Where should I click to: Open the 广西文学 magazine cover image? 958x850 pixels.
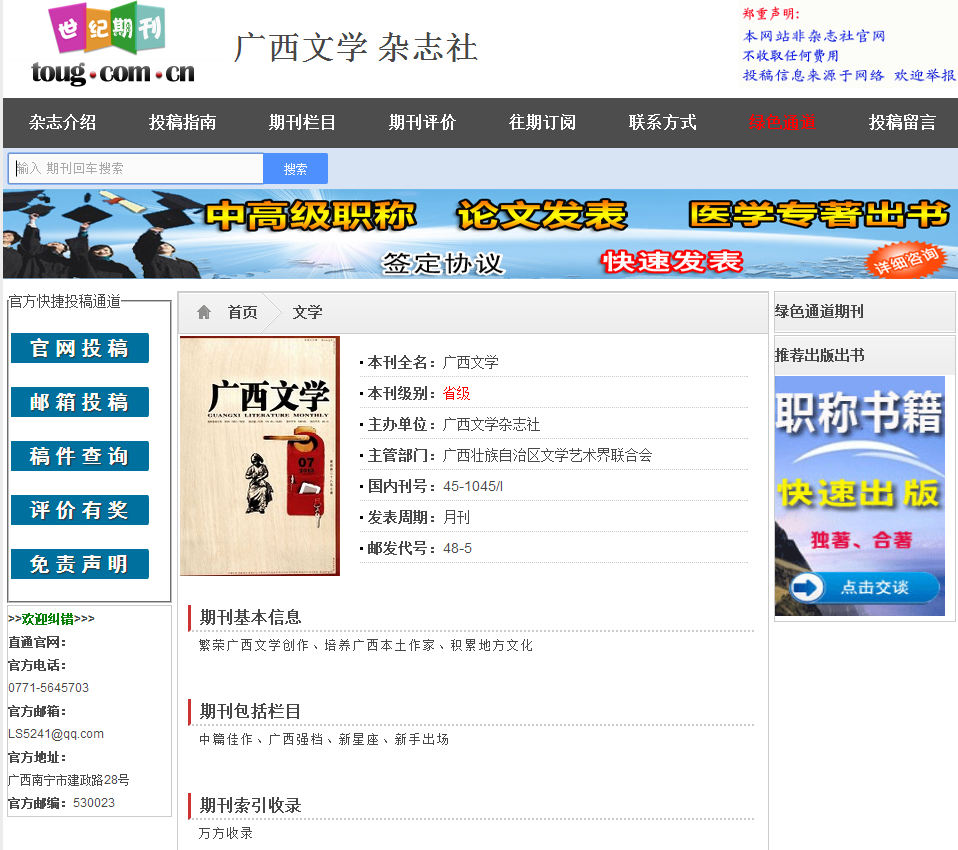point(260,456)
